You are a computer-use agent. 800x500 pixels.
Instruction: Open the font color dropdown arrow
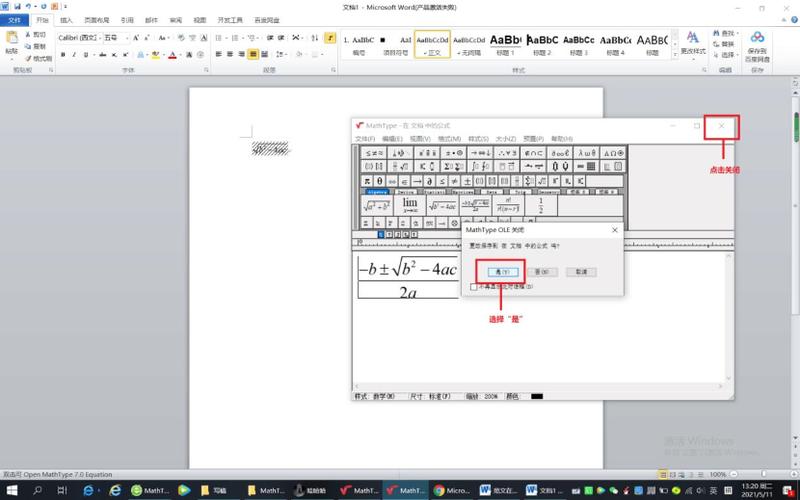pos(180,54)
